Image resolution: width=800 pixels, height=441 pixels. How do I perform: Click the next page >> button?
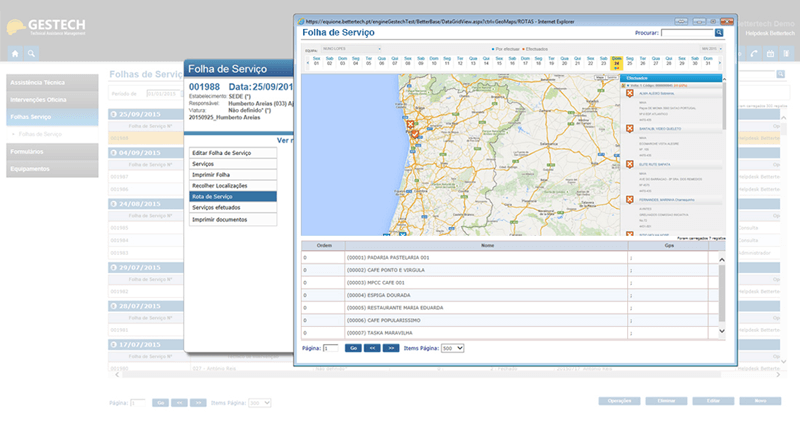click(391, 348)
